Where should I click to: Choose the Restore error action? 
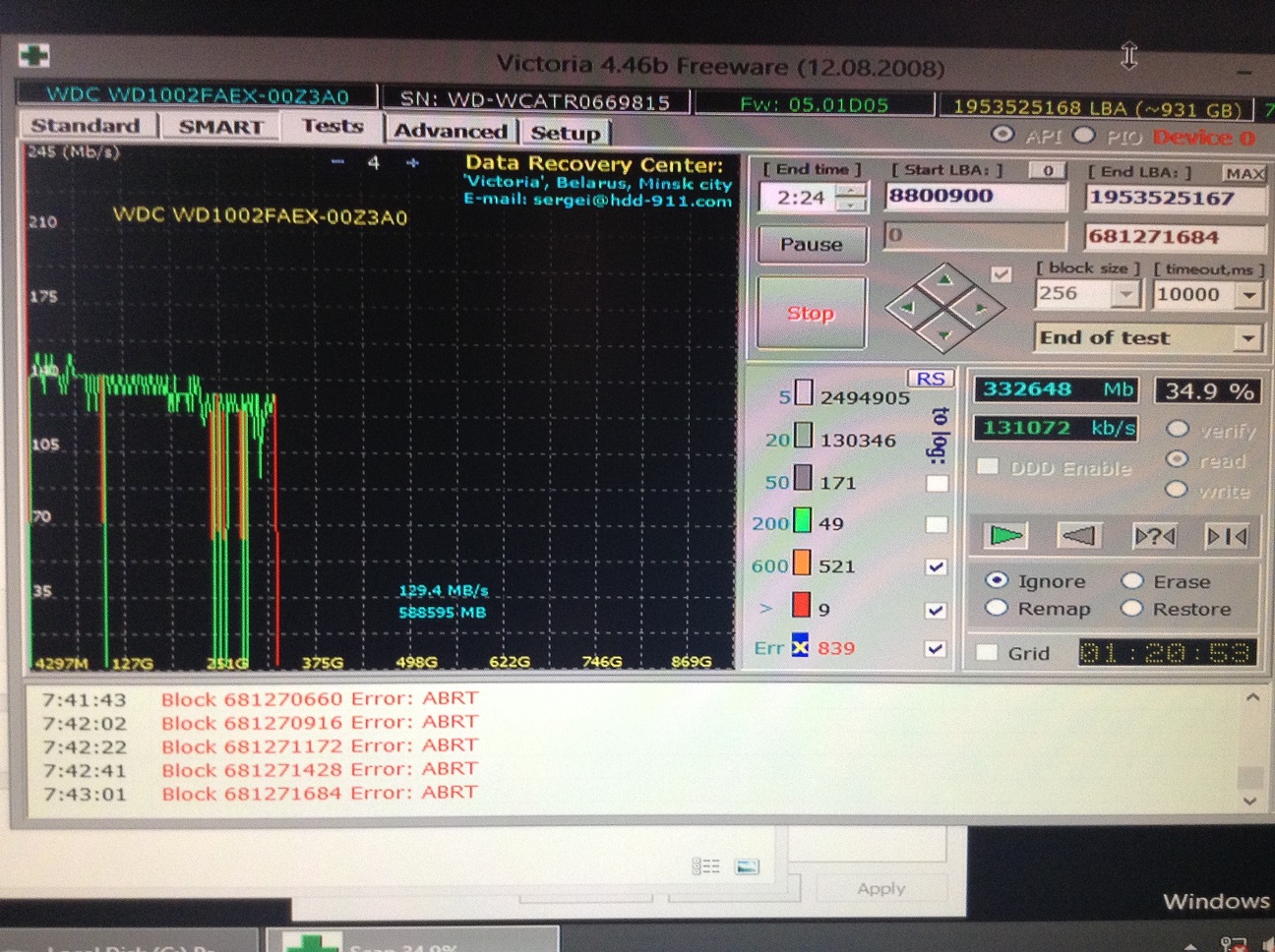pyautogui.click(x=1132, y=608)
